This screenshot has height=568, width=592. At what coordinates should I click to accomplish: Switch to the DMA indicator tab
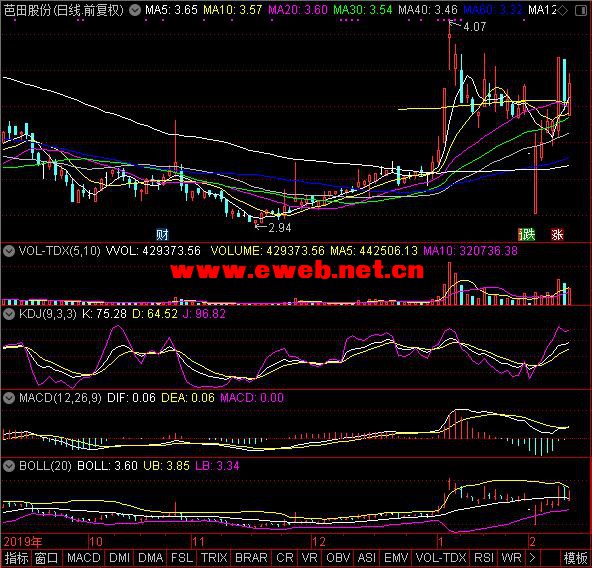coord(151,558)
